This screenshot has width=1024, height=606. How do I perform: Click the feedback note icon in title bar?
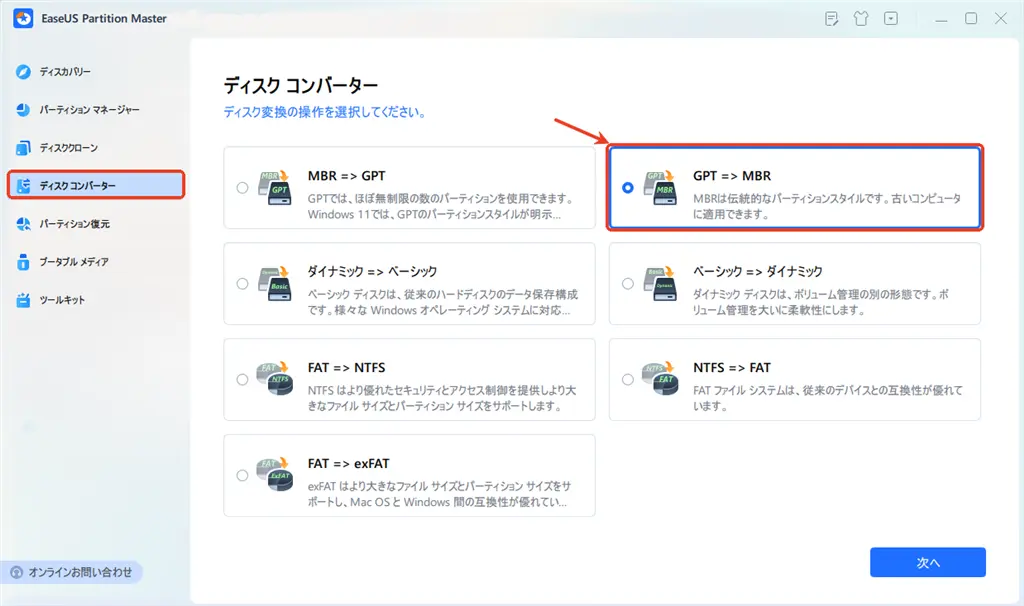(832, 18)
